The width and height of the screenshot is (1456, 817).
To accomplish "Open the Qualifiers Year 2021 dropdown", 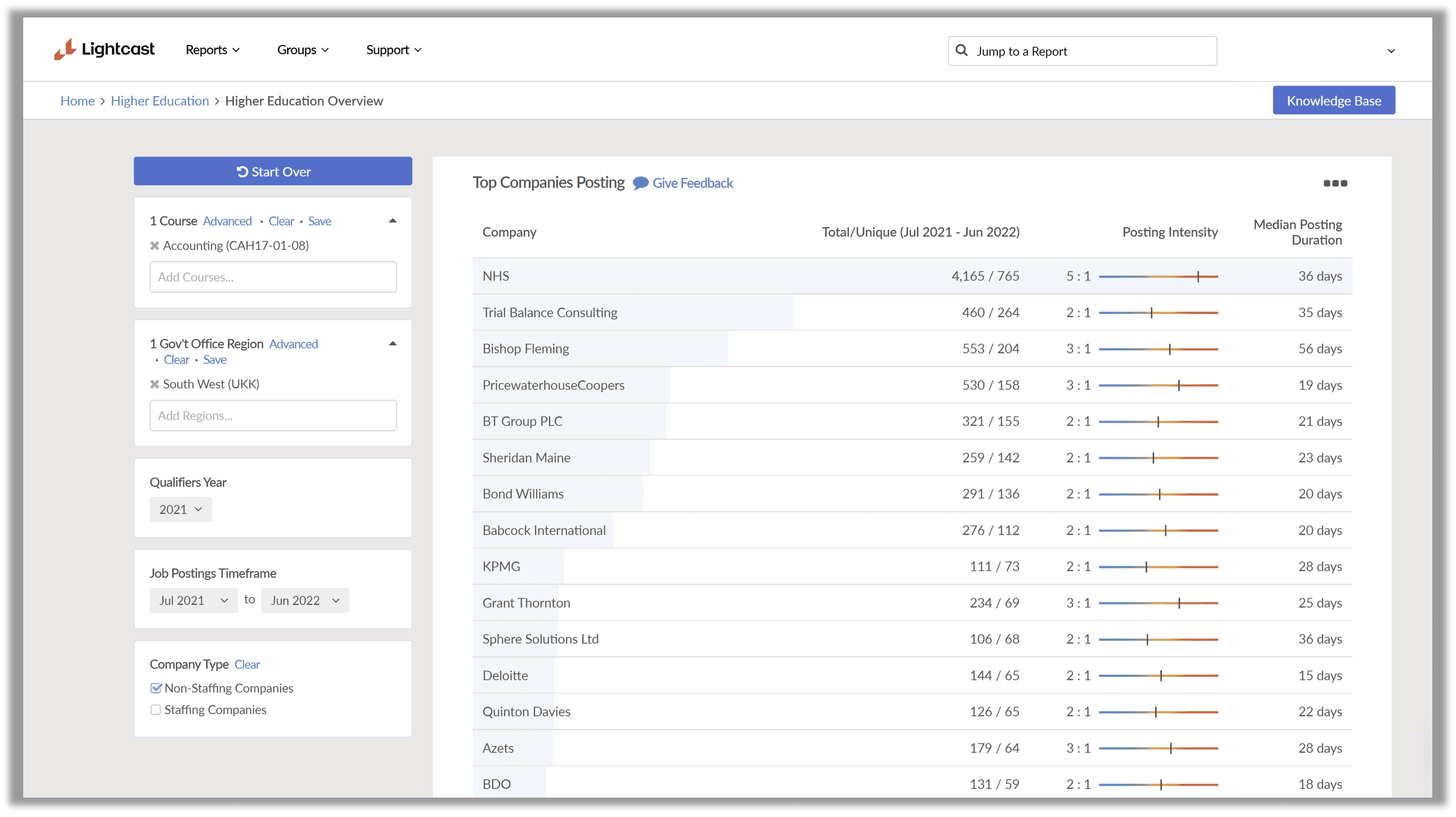I will coord(180,509).
